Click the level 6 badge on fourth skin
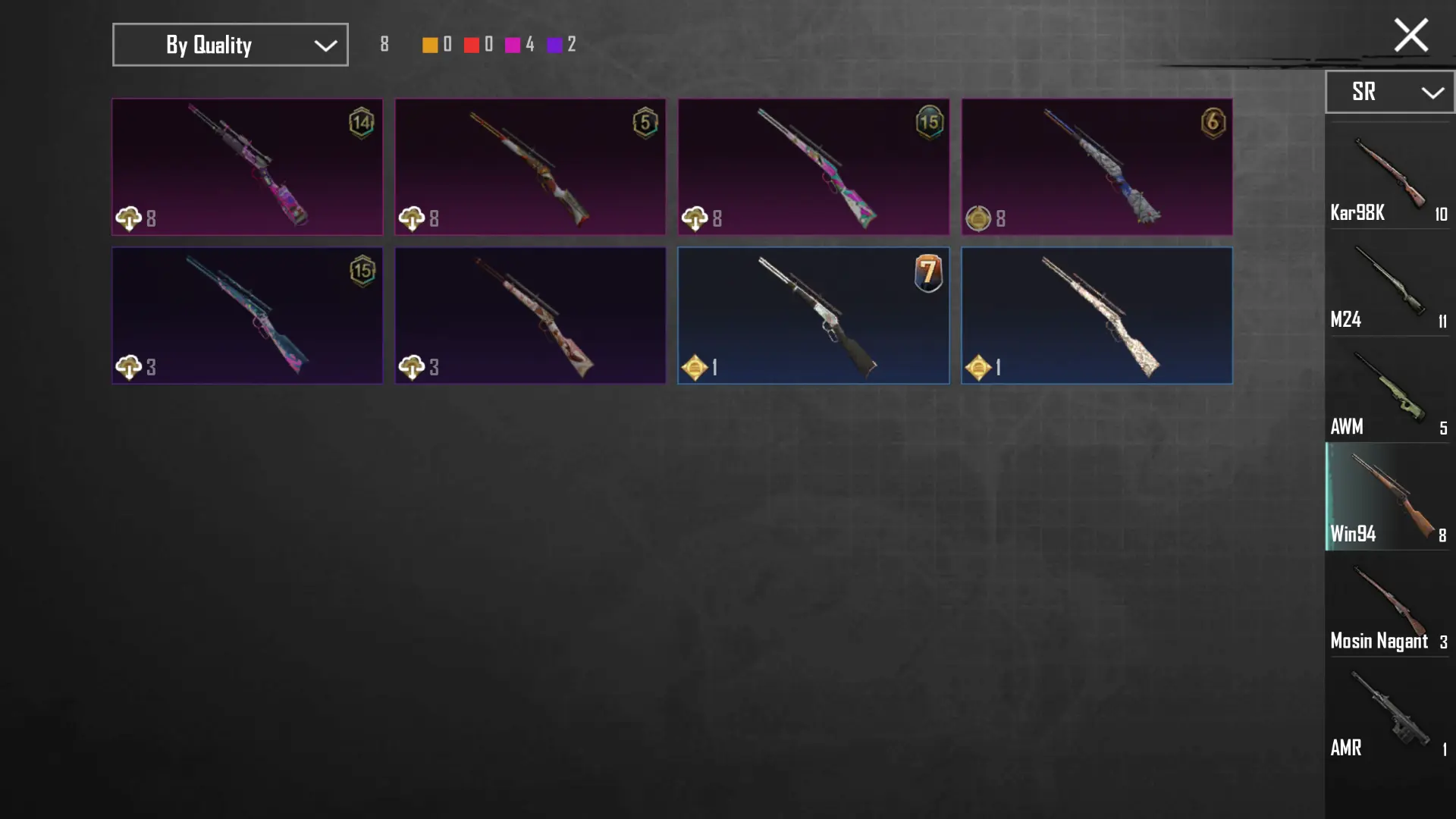The image size is (1456, 819). (x=1213, y=122)
